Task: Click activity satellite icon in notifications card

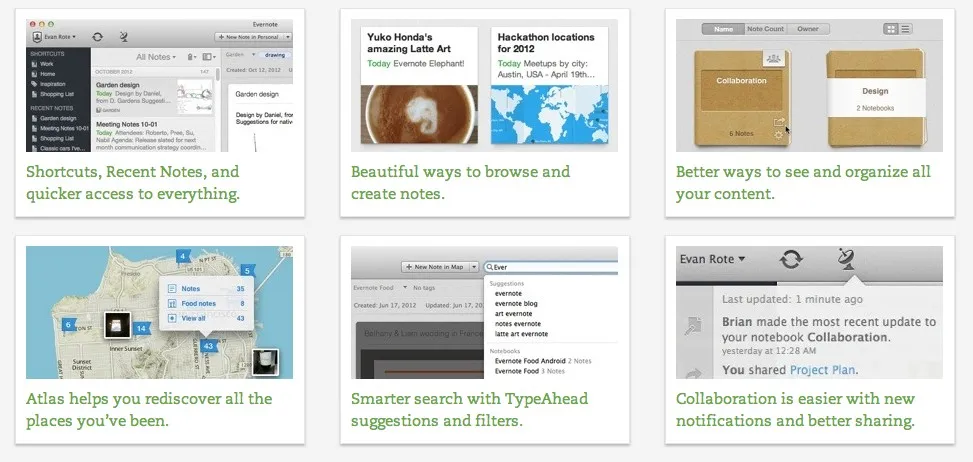Action: pos(845,259)
